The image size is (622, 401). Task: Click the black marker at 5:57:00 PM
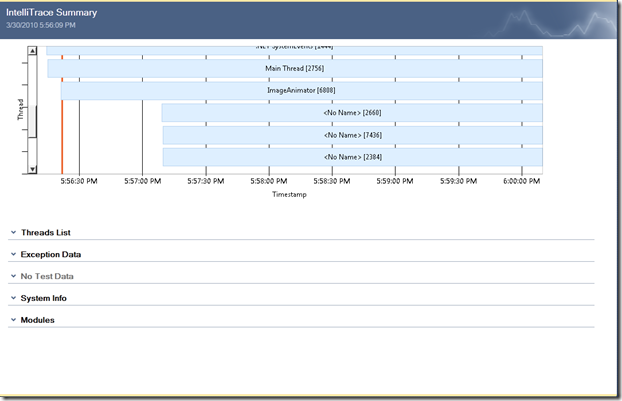[x=142, y=137]
